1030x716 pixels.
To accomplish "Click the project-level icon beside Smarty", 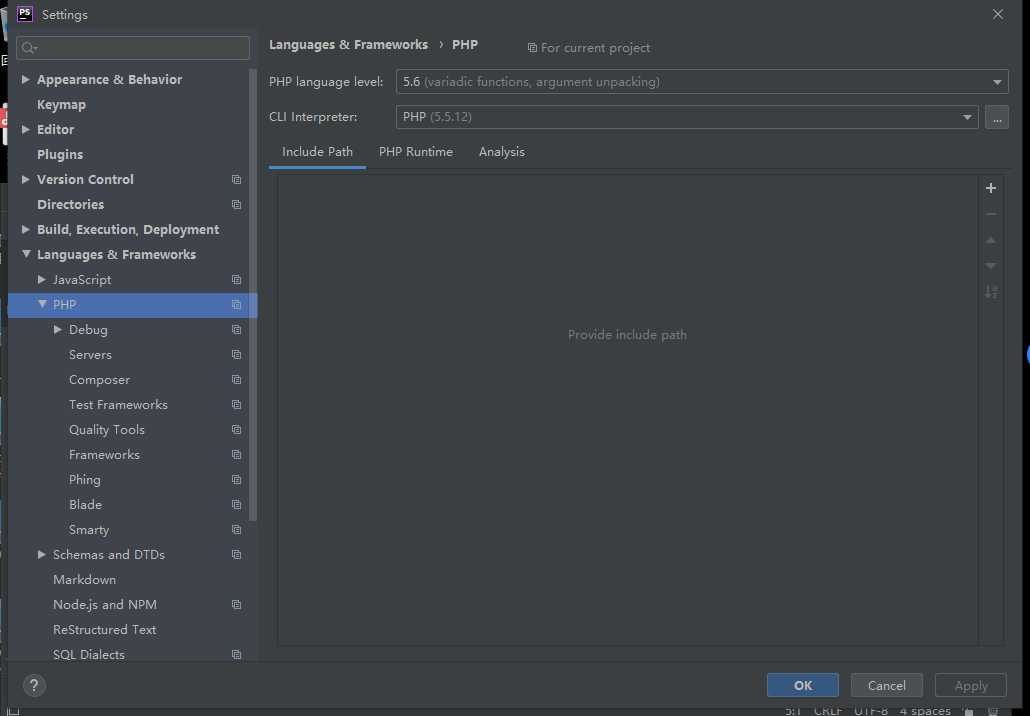I will (236, 529).
